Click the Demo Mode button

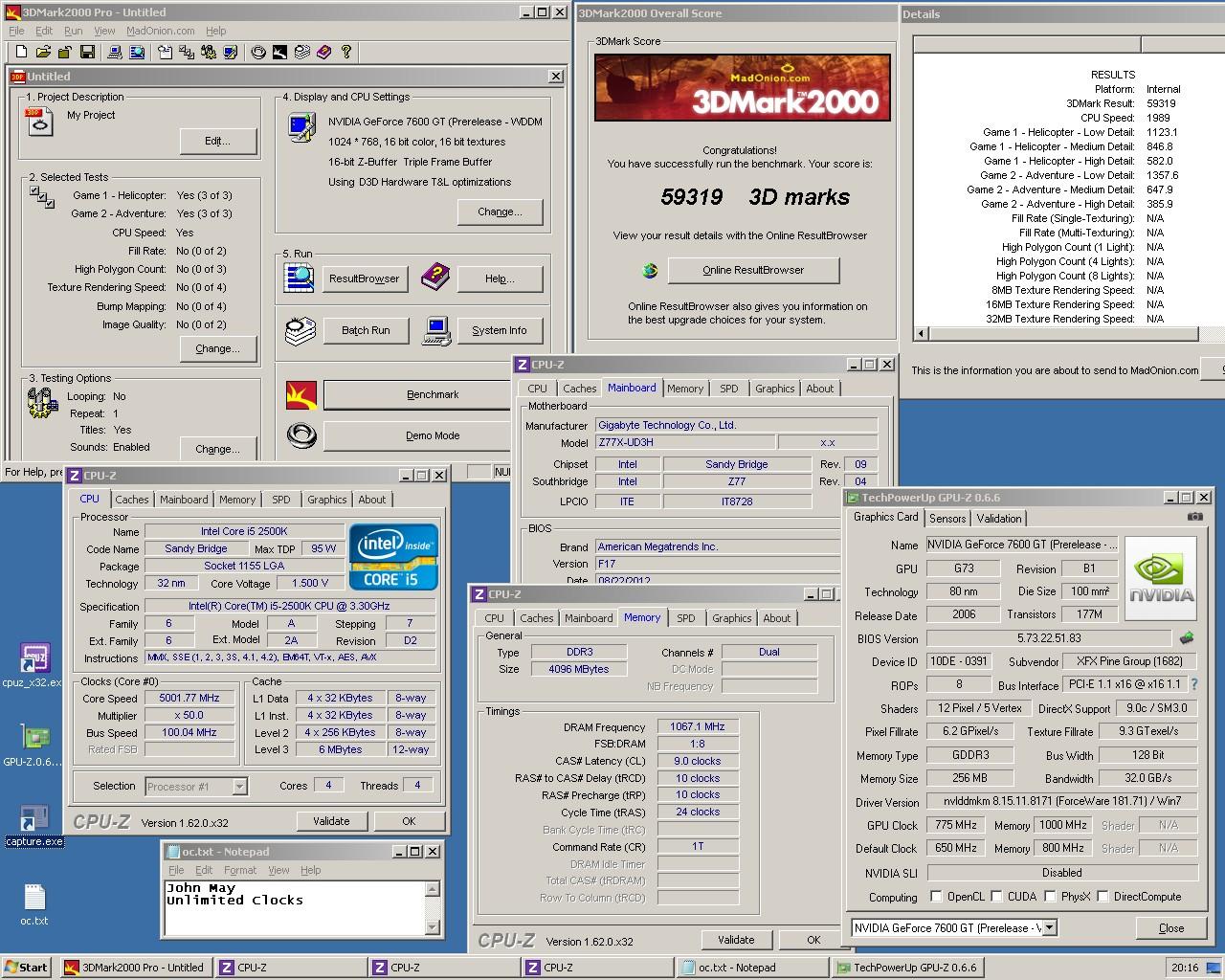coord(433,435)
